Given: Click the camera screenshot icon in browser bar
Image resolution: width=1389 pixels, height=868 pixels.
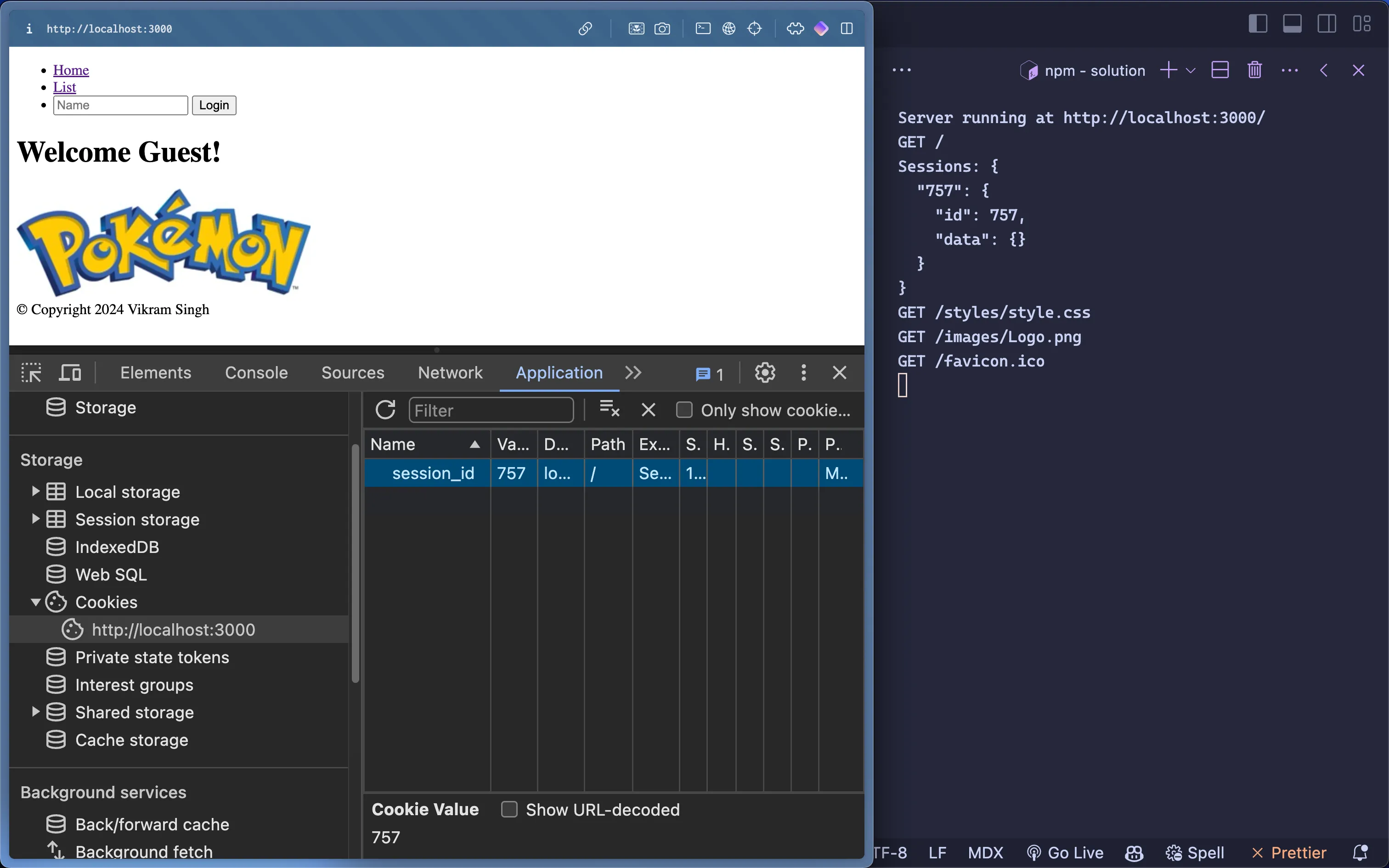Looking at the screenshot, I should click(662, 28).
